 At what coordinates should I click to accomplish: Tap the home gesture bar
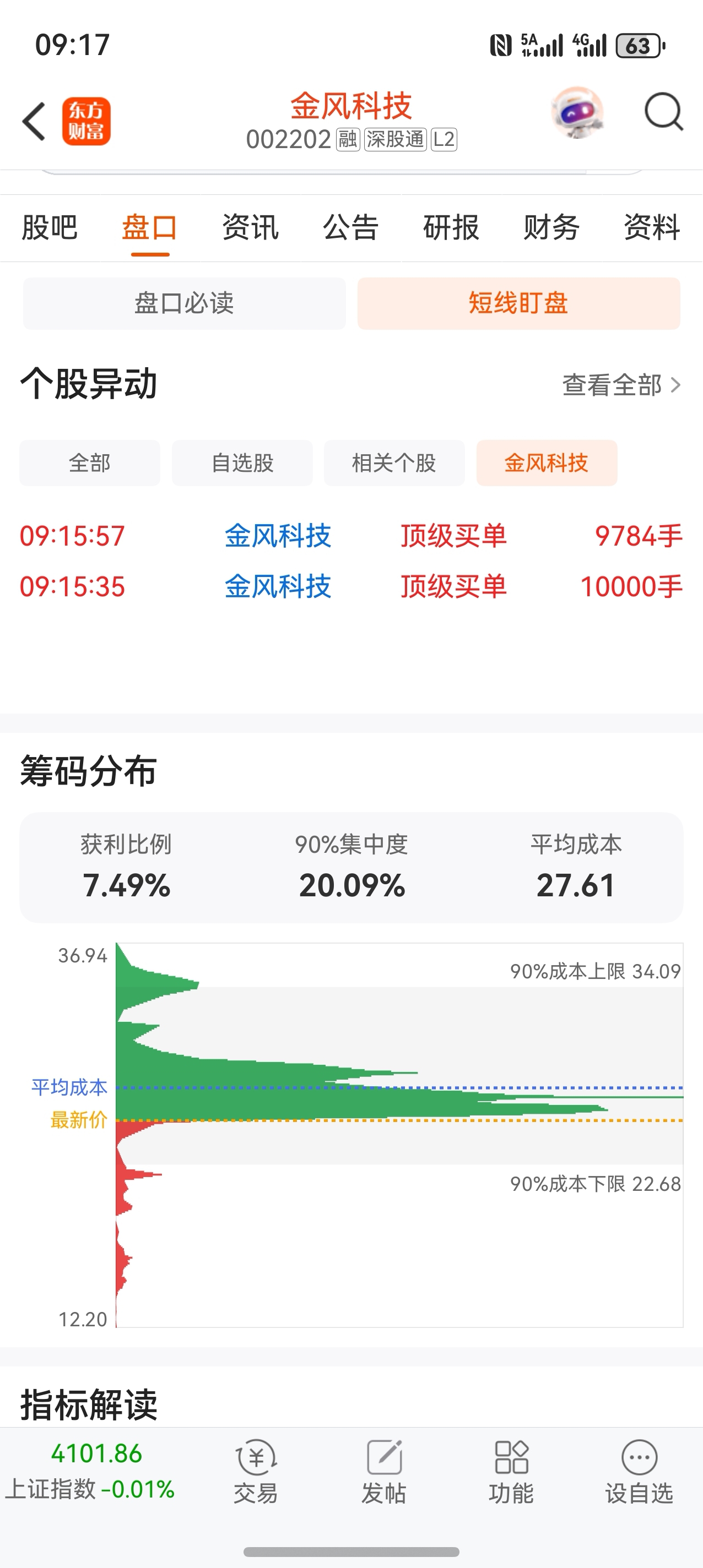pos(351,1551)
